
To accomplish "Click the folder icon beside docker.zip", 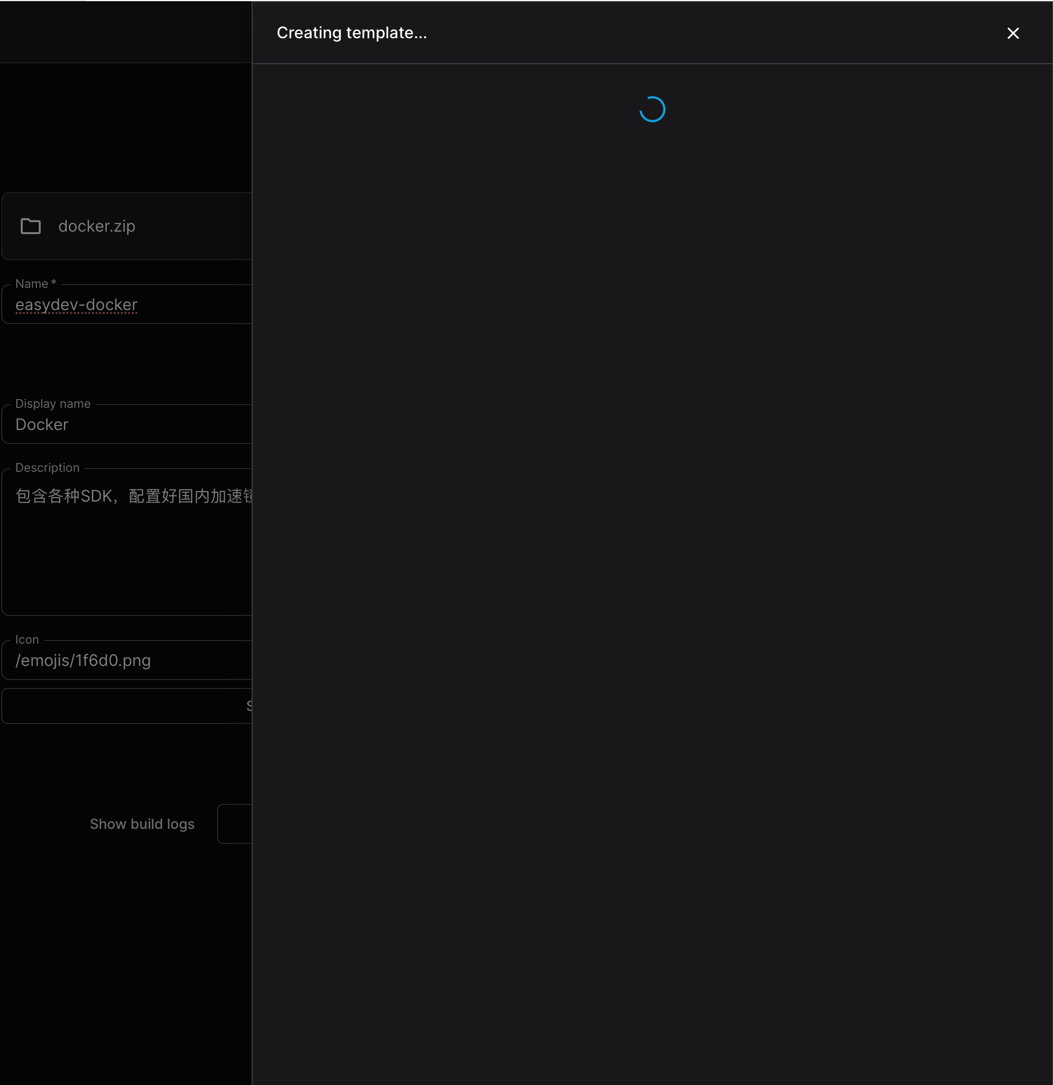I will [31, 226].
